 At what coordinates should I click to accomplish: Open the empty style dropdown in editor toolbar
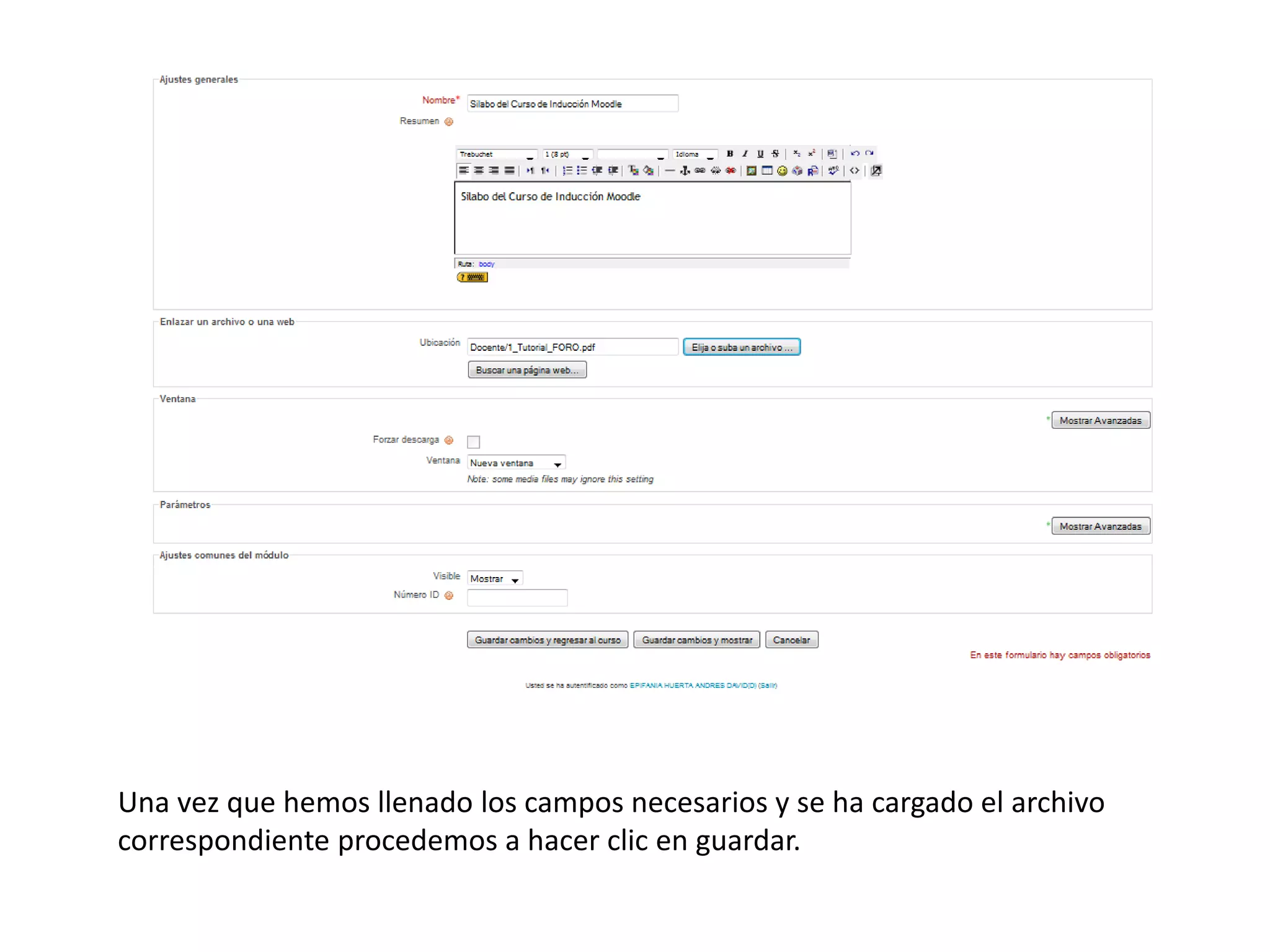[x=633, y=154]
